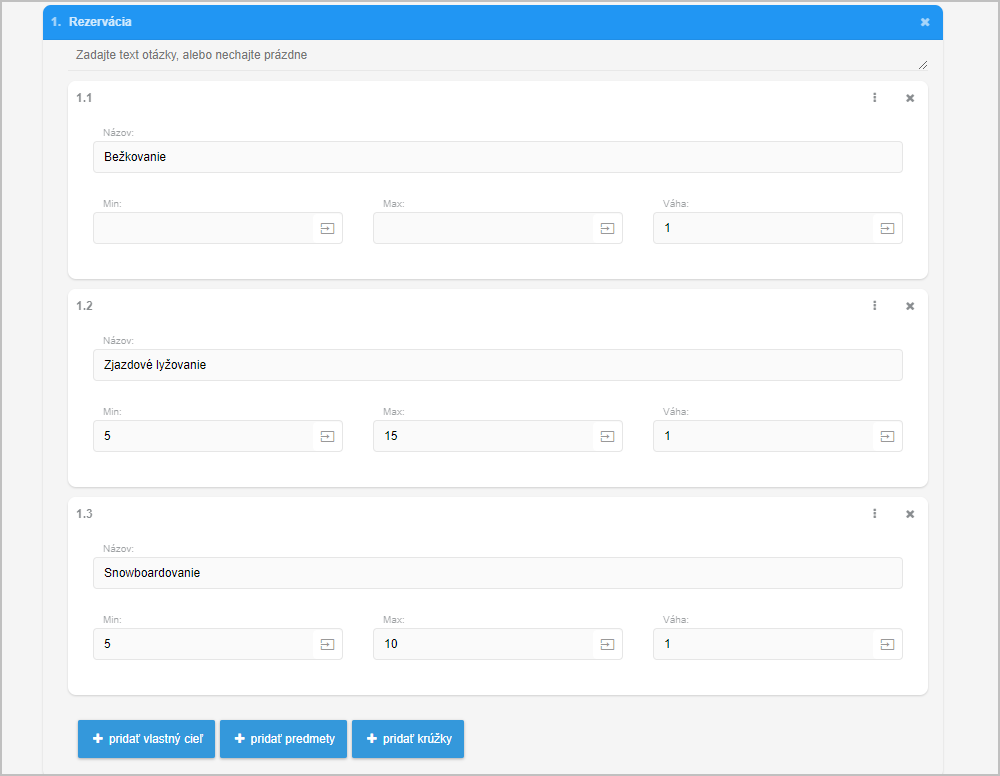This screenshot has height=776, width=1000.
Task: Click the 1.1 item number label
Action: (84, 98)
